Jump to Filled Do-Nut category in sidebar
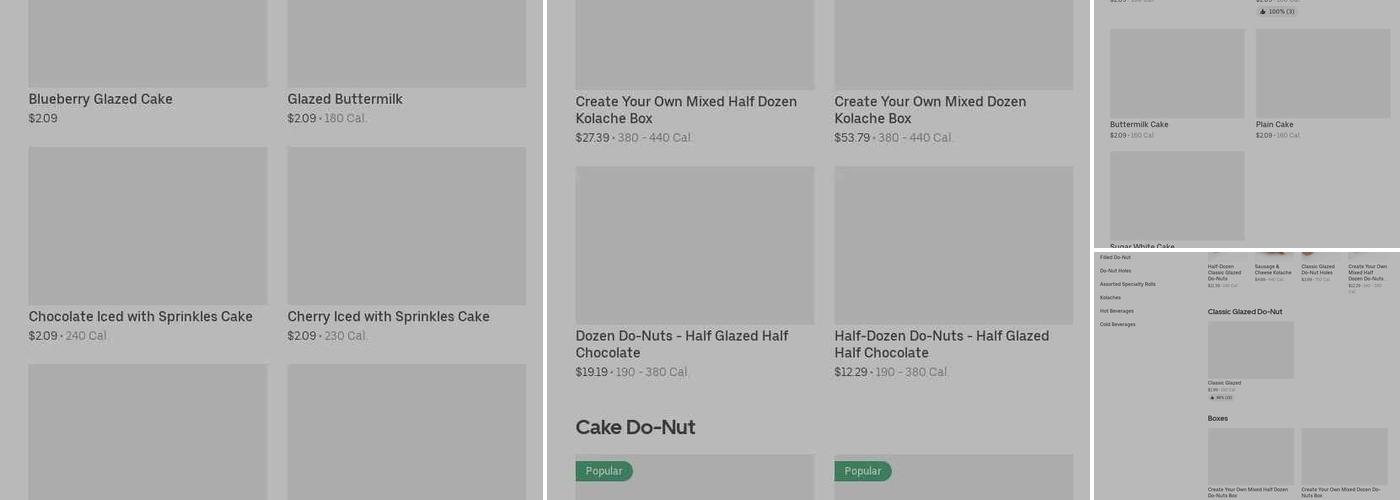 [x=1115, y=257]
